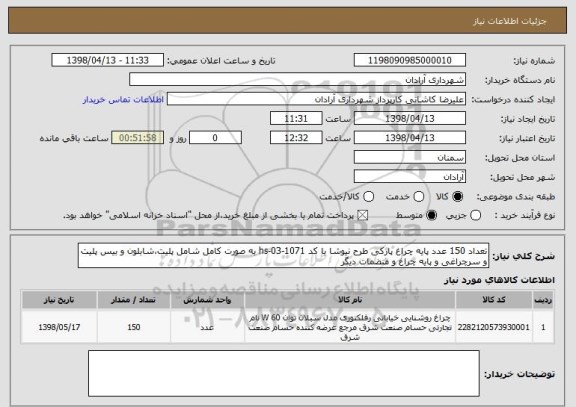Click the need creation time 11:31 field
Image resolution: width=576 pixels, height=407 pixels.
(x=296, y=118)
